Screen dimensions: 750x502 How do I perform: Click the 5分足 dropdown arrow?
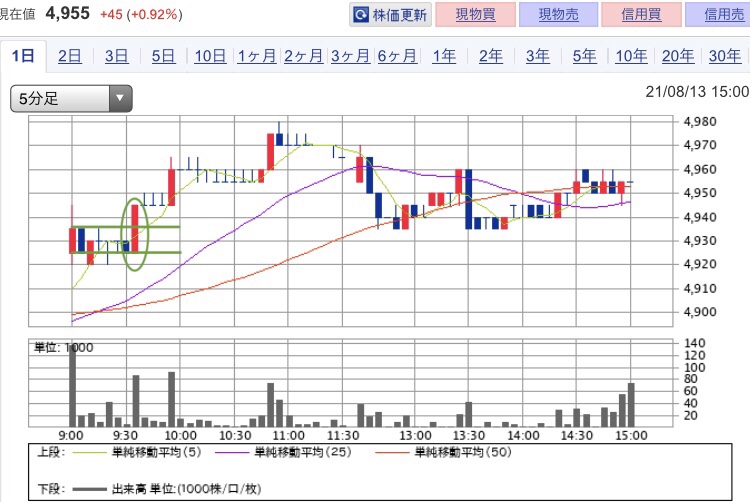click(x=120, y=98)
